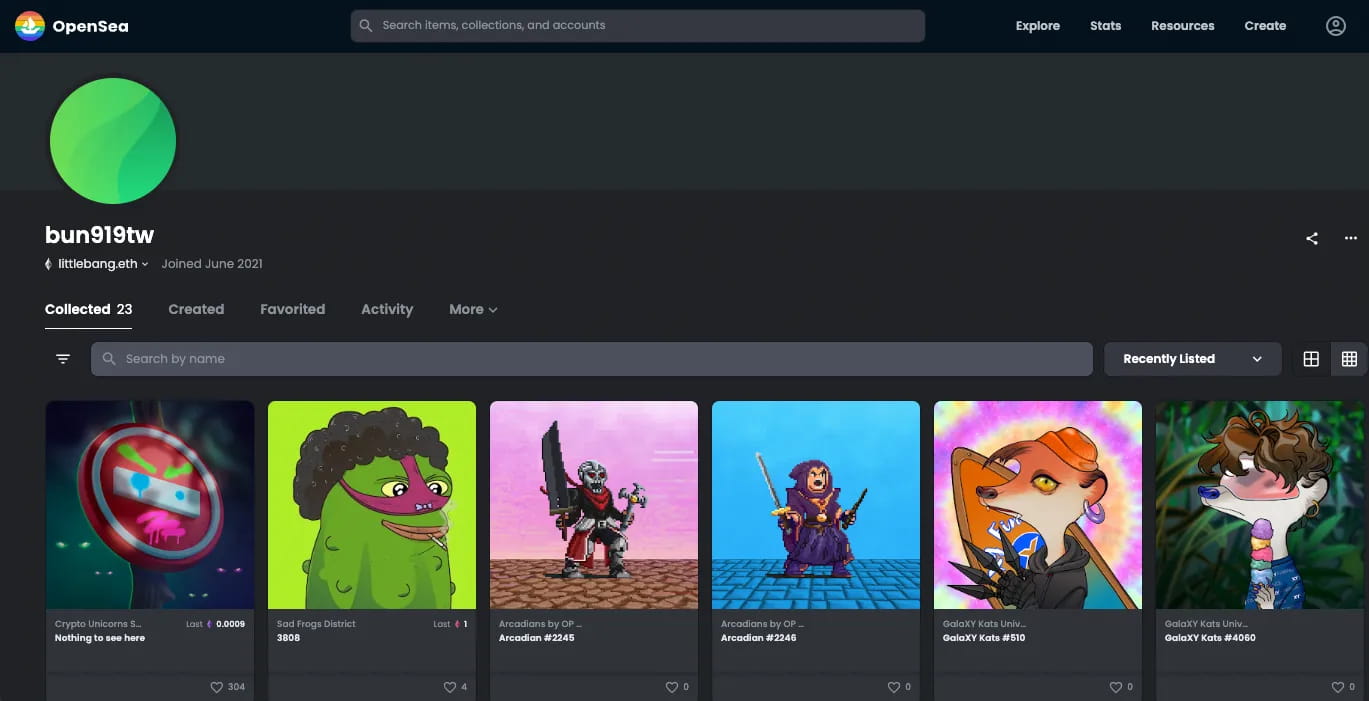
Task: Favorite GalaXY Kats #4060 heart icon
Action: click(x=1338, y=687)
